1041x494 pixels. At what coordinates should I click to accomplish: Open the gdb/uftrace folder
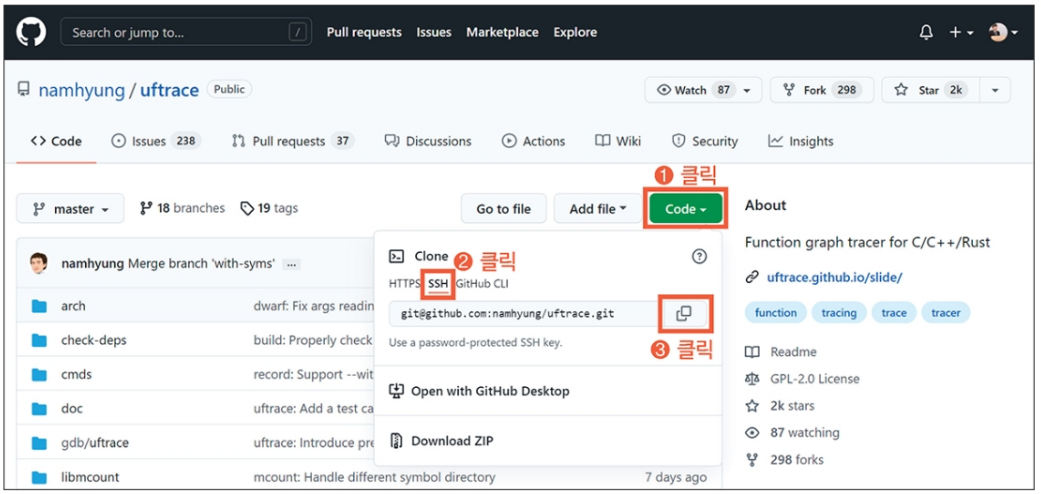(95, 443)
